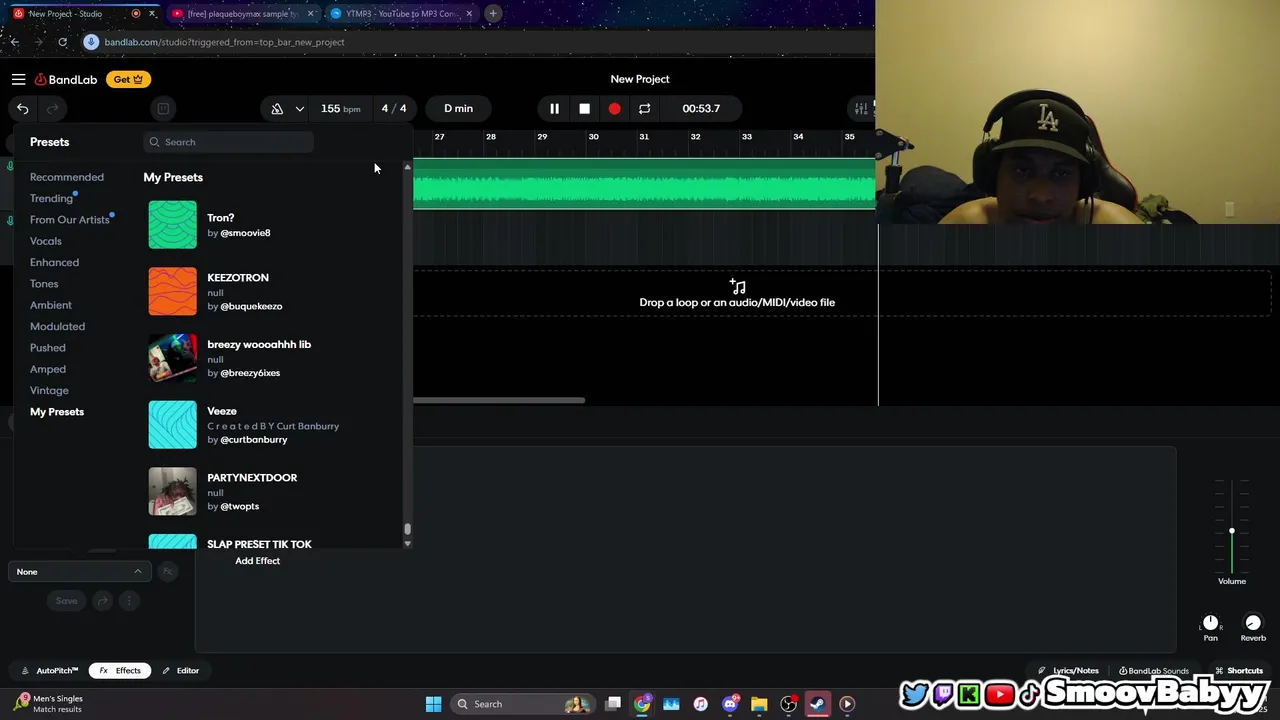Viewport: 1280px width, 720px height.
Task: Select the Ambient presets category
Action: tap(51, 305)
